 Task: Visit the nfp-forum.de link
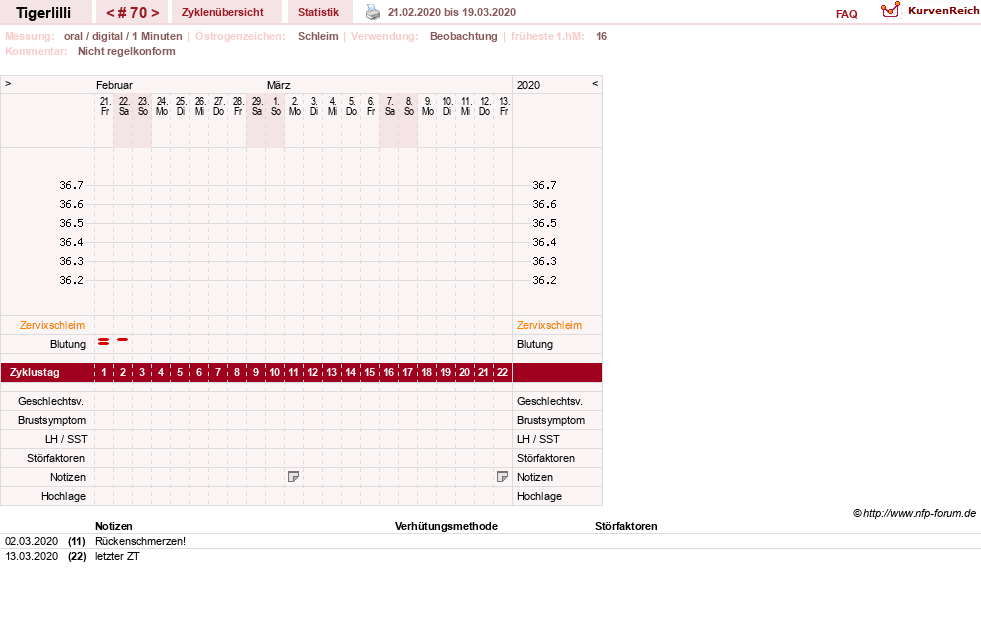(919, 513)
